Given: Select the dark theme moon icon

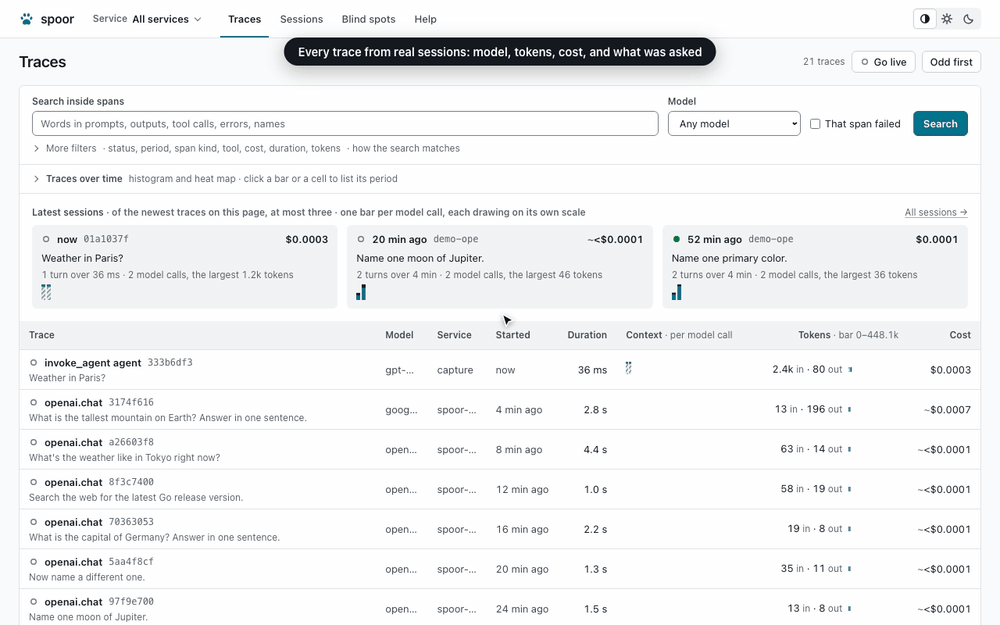Looking at the screenshot, I should [x=968, y=19].
